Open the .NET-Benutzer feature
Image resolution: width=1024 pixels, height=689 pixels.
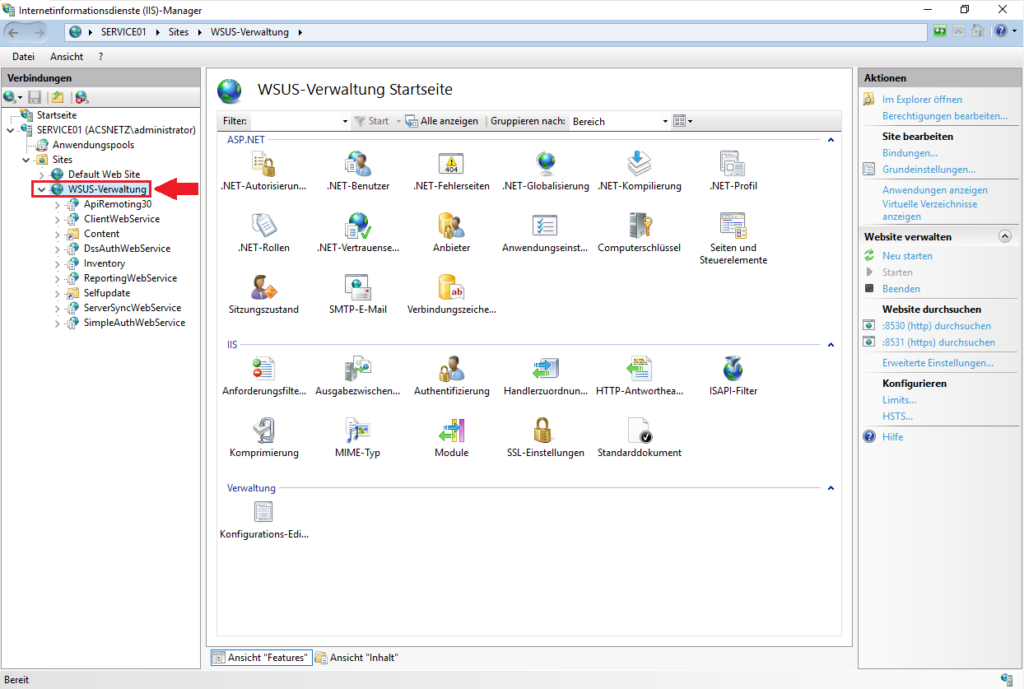pyautogui.click(x=356, y=163)
